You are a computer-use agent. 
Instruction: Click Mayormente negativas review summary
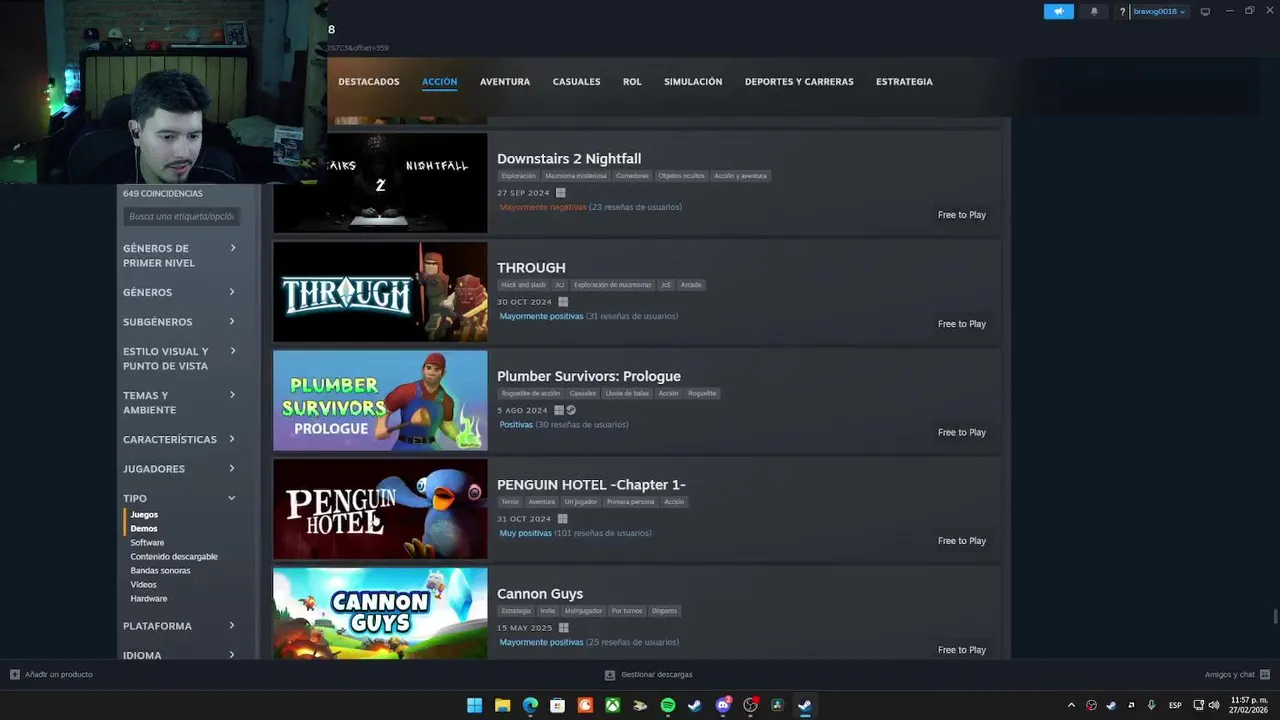coord(543,207)
